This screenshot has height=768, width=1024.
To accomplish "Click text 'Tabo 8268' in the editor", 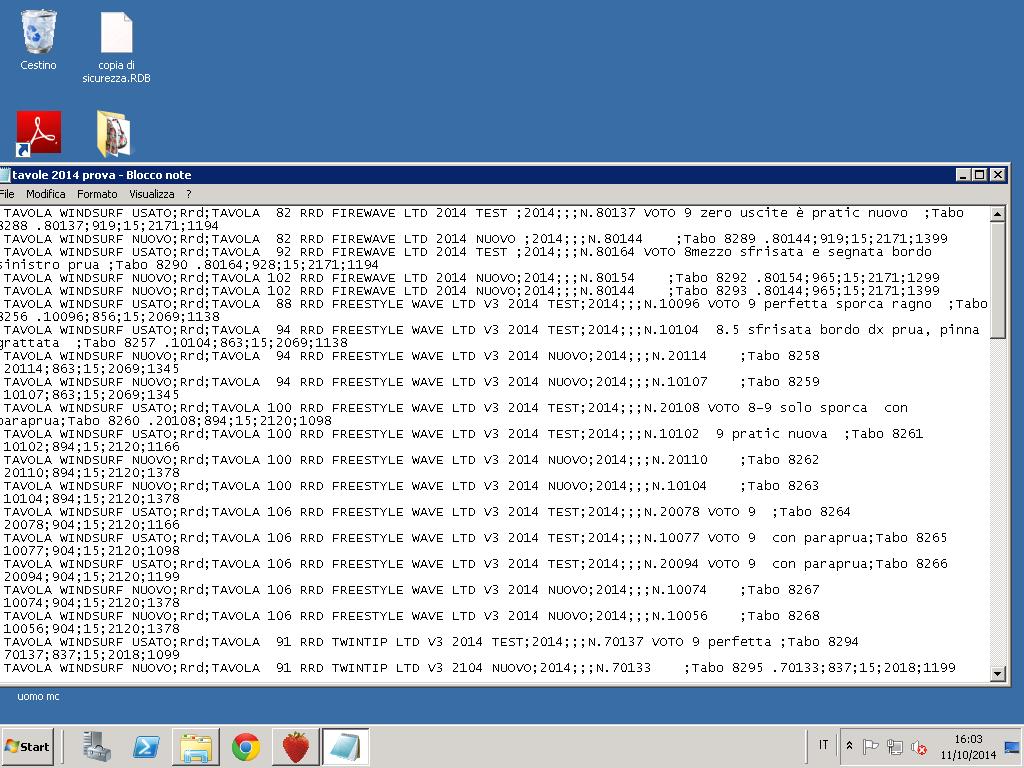I will 784,616.
